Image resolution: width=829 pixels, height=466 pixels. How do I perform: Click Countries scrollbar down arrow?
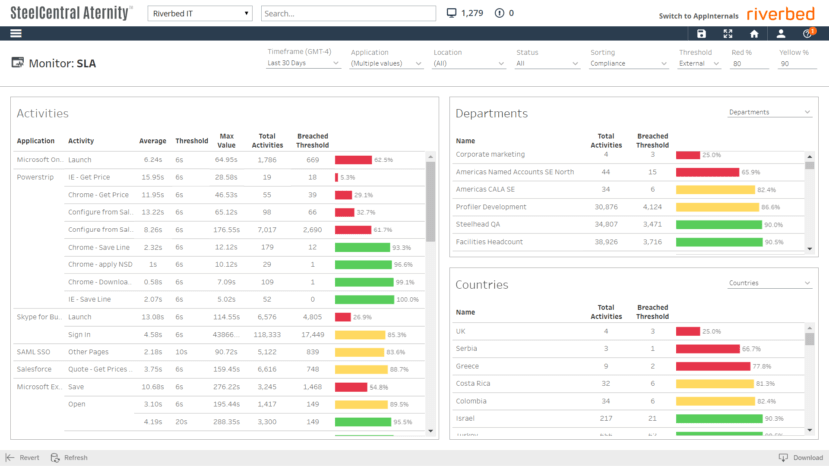[x=809, y=430]
